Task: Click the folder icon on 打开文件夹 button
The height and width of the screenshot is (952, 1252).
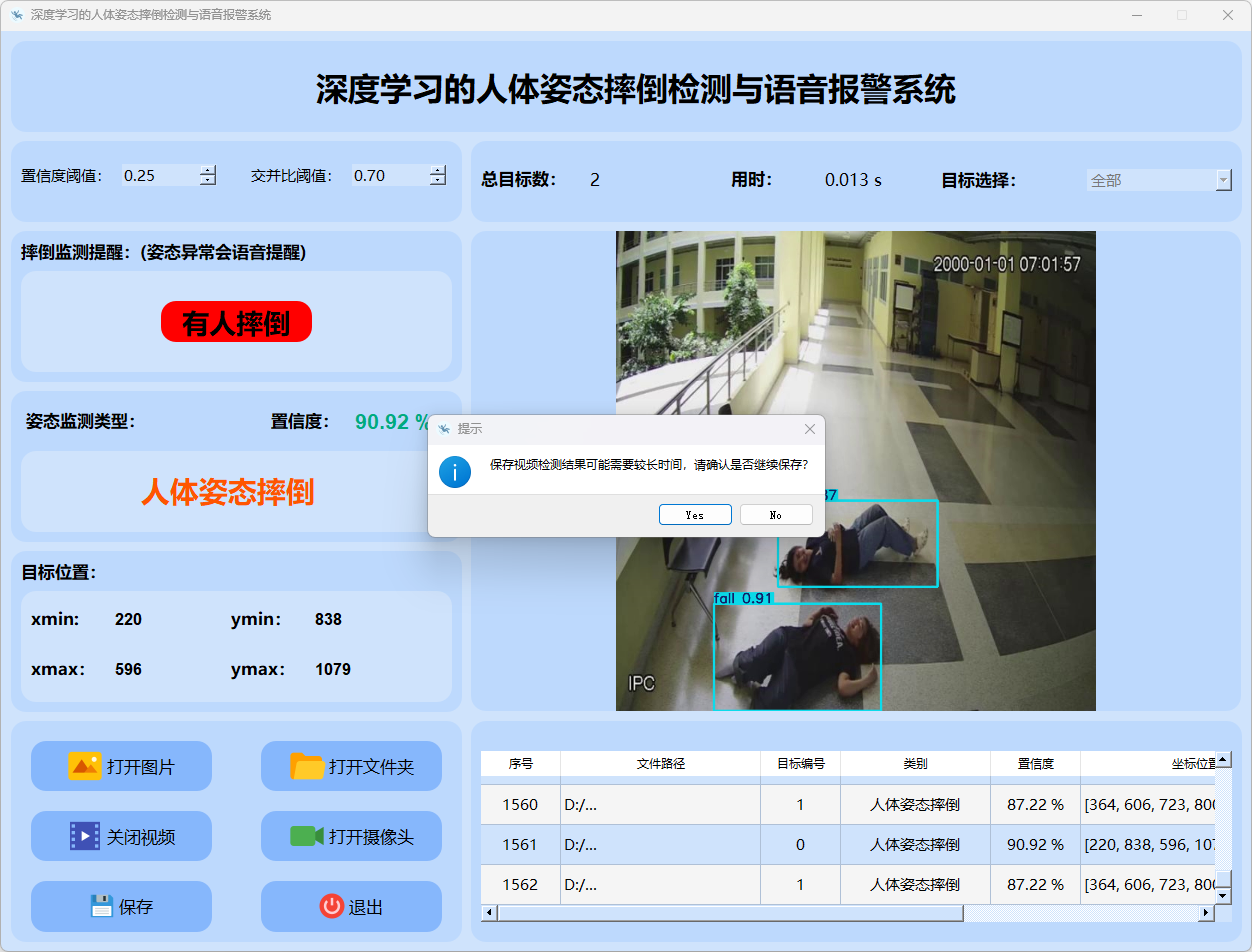Action: tap(307, 766)
